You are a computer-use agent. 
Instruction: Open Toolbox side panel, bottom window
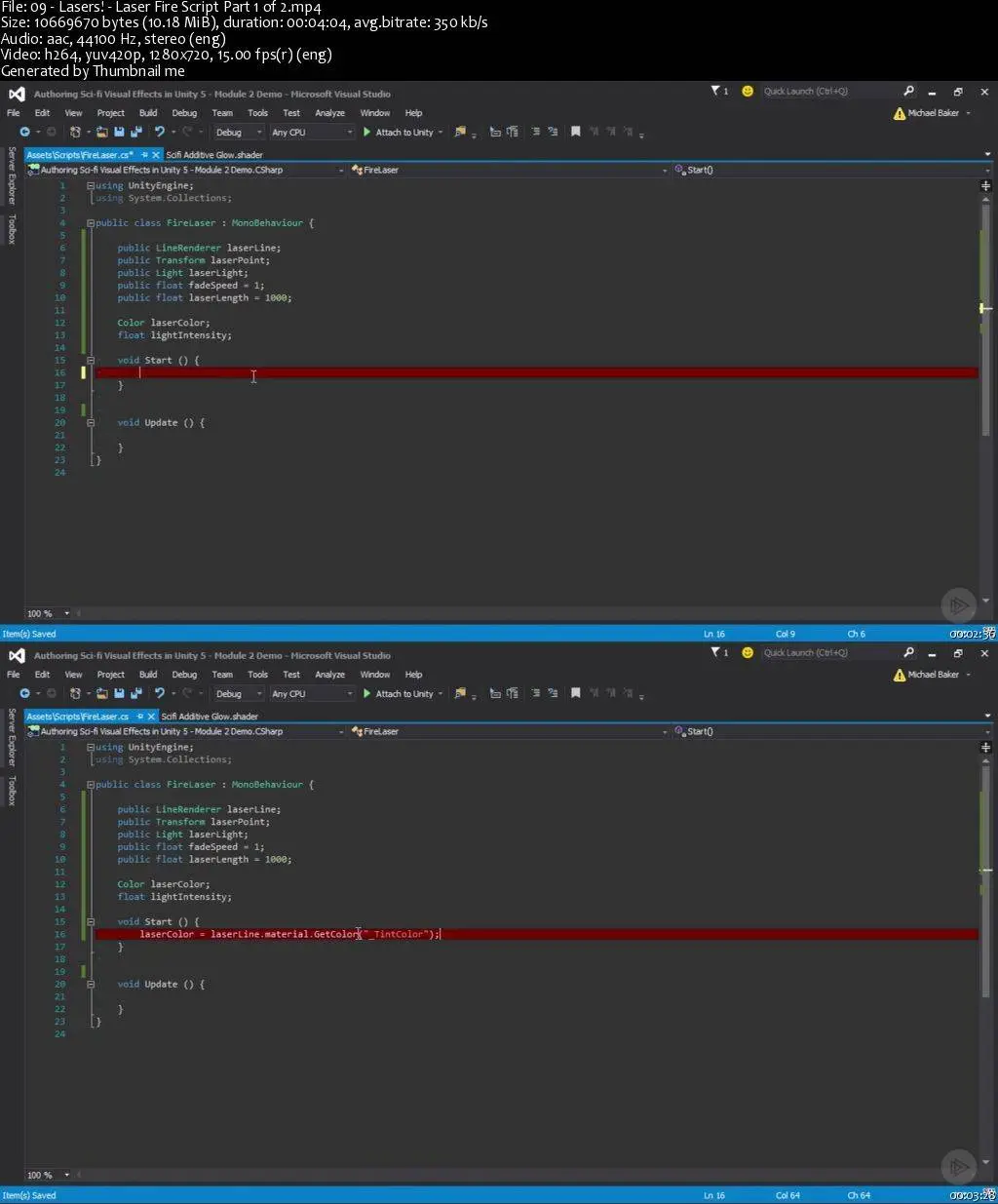12,791
